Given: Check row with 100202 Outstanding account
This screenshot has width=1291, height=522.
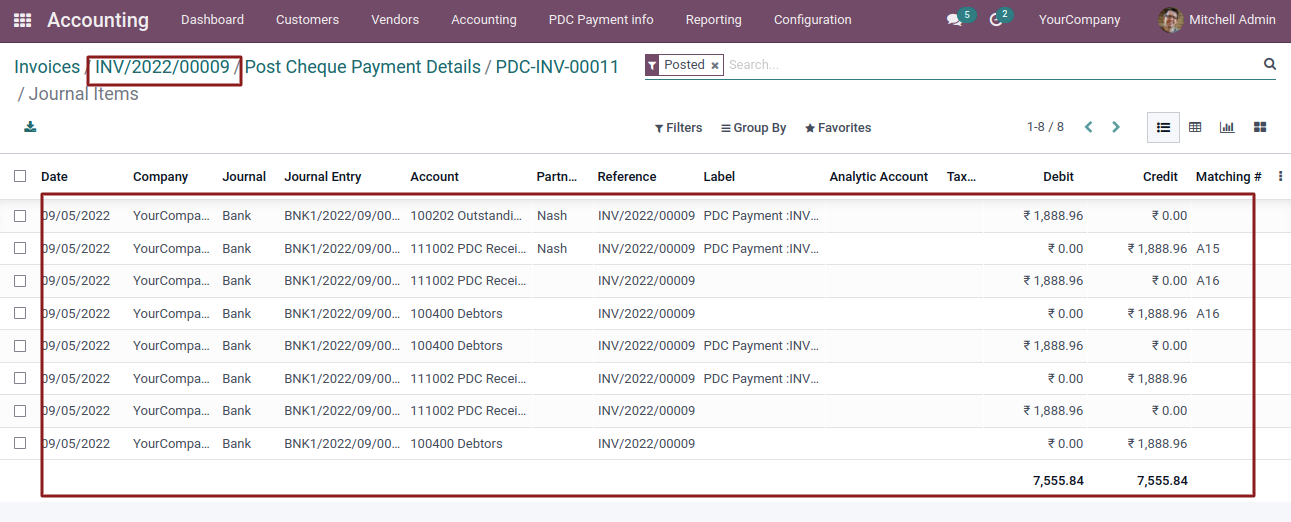Looking at the screenshot, I should [x=20, y=215].
